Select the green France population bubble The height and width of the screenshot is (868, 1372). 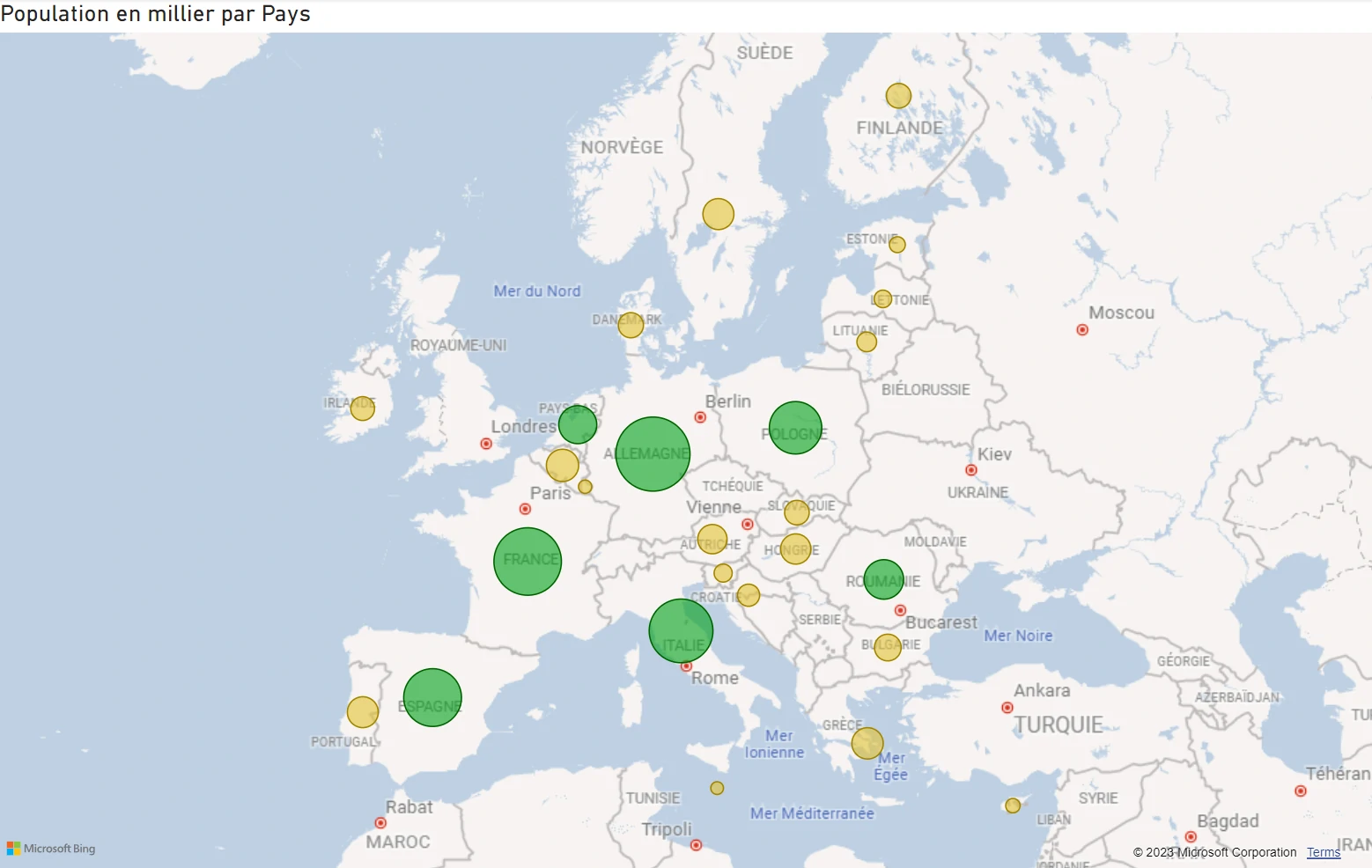pyautogui.click(x=527, y=561)
